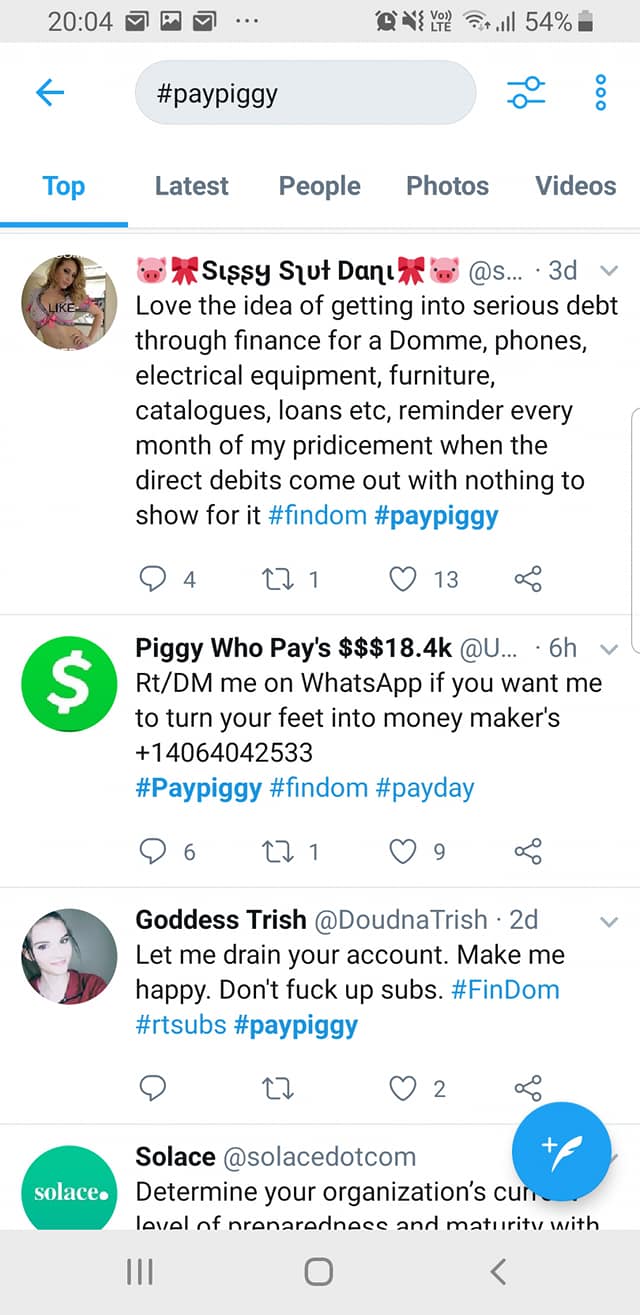This screenshot has width=640, height=1315.
Task: Like the Sissy Dani tweet with 13 likes
Action: click(x=402, y=578)
